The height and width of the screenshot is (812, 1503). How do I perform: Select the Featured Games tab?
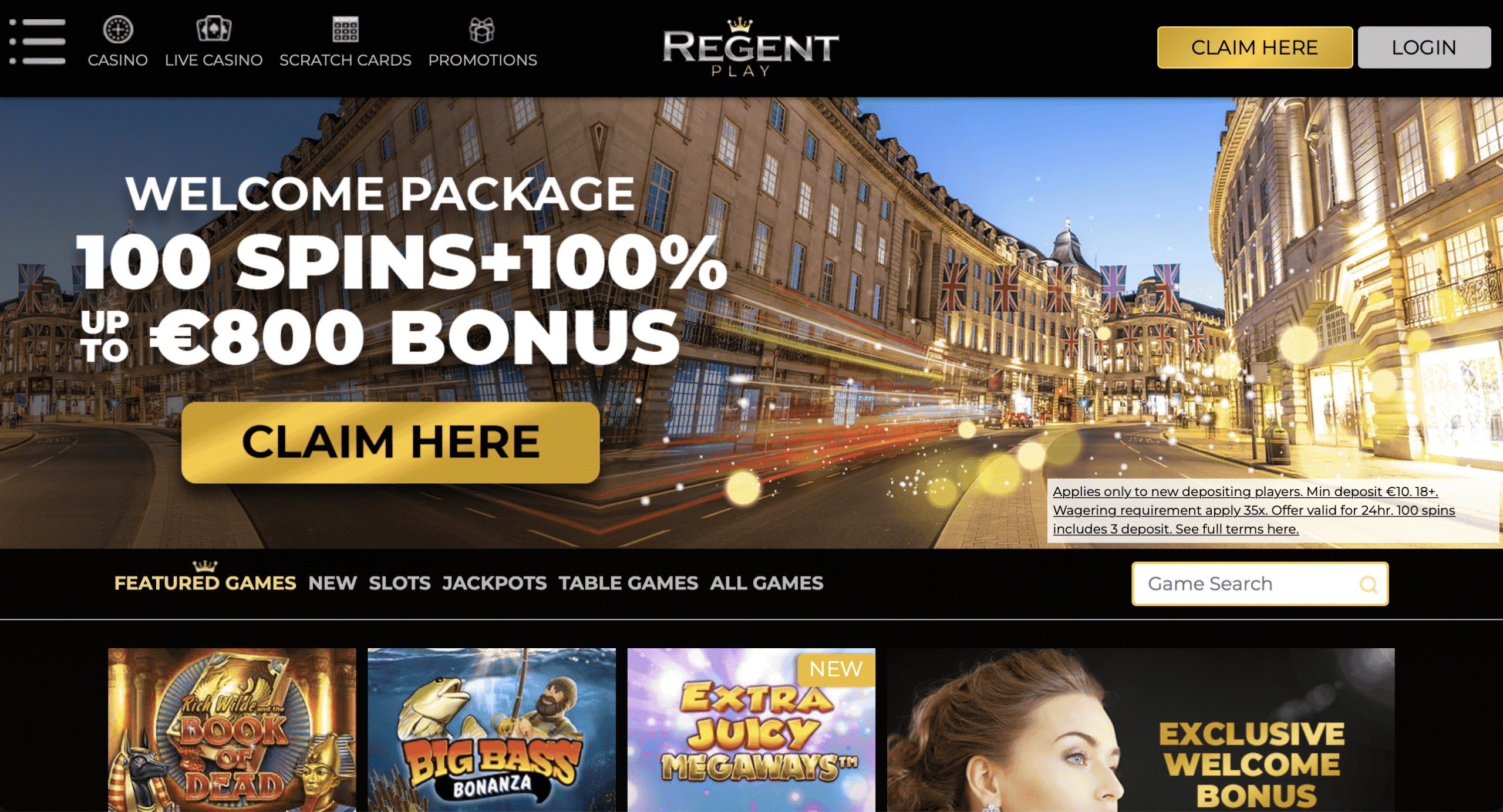tap(205, 583)
